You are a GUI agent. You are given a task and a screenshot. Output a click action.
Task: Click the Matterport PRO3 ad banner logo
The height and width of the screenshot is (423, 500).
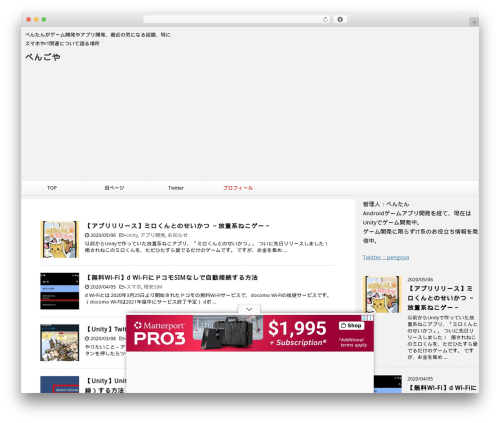point(159,333)
